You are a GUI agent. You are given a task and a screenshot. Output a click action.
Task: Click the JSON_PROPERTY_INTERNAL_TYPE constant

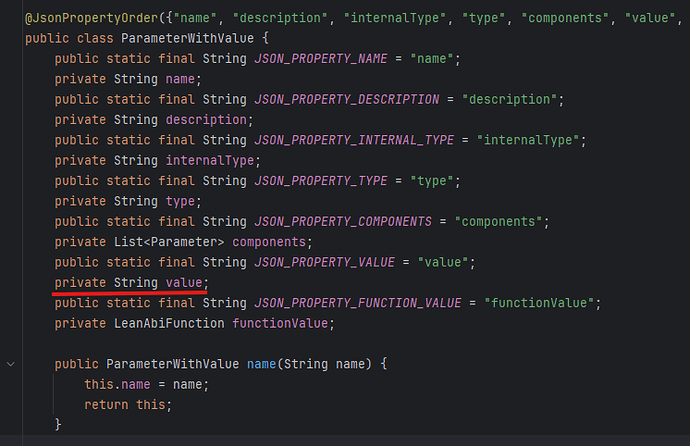tap(354, 140)
